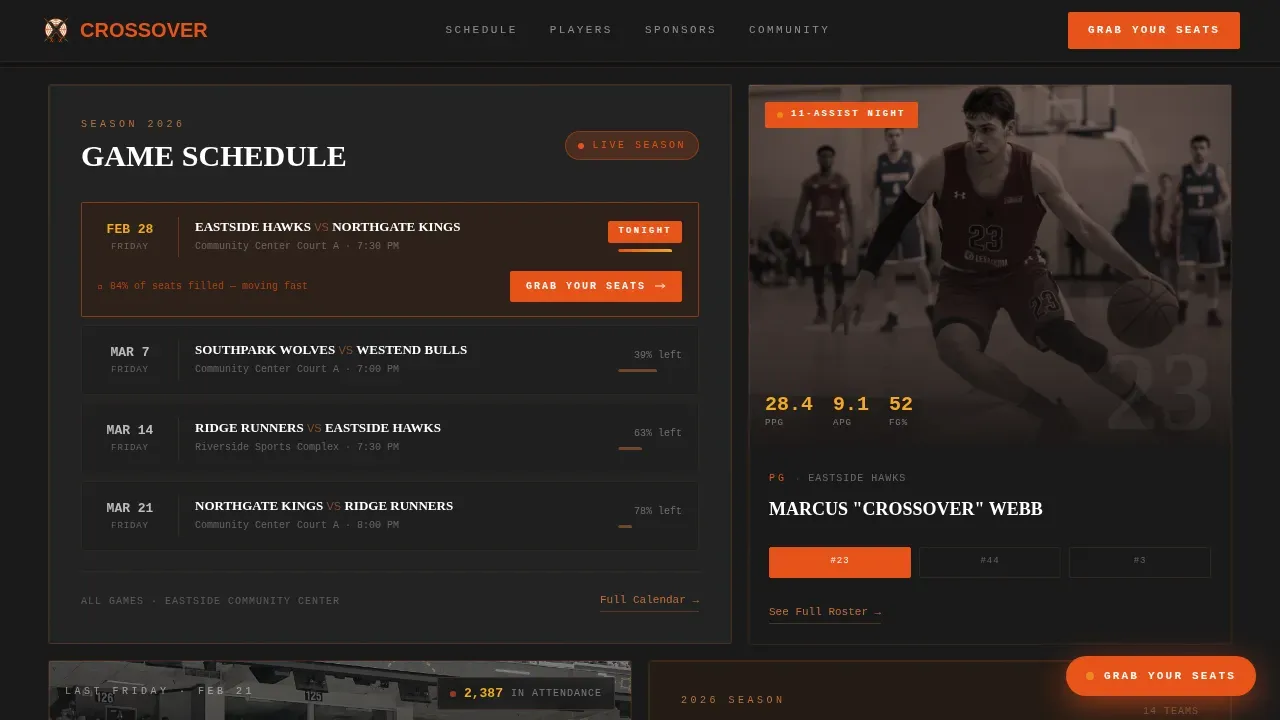This screenshot has height=720, width=1280.
Task: Click the Crossover basketball logo icon
Action: coord(56,30)
